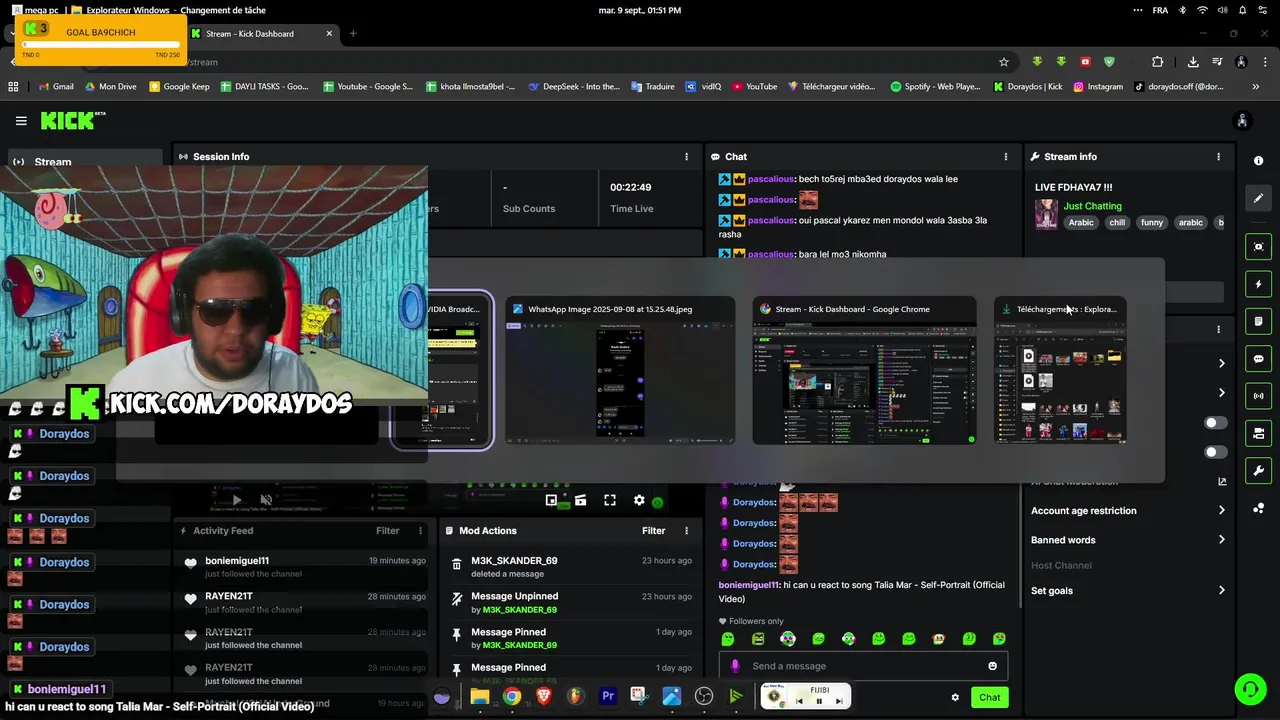Open YouTube bookmark

(x=754, y=87)
